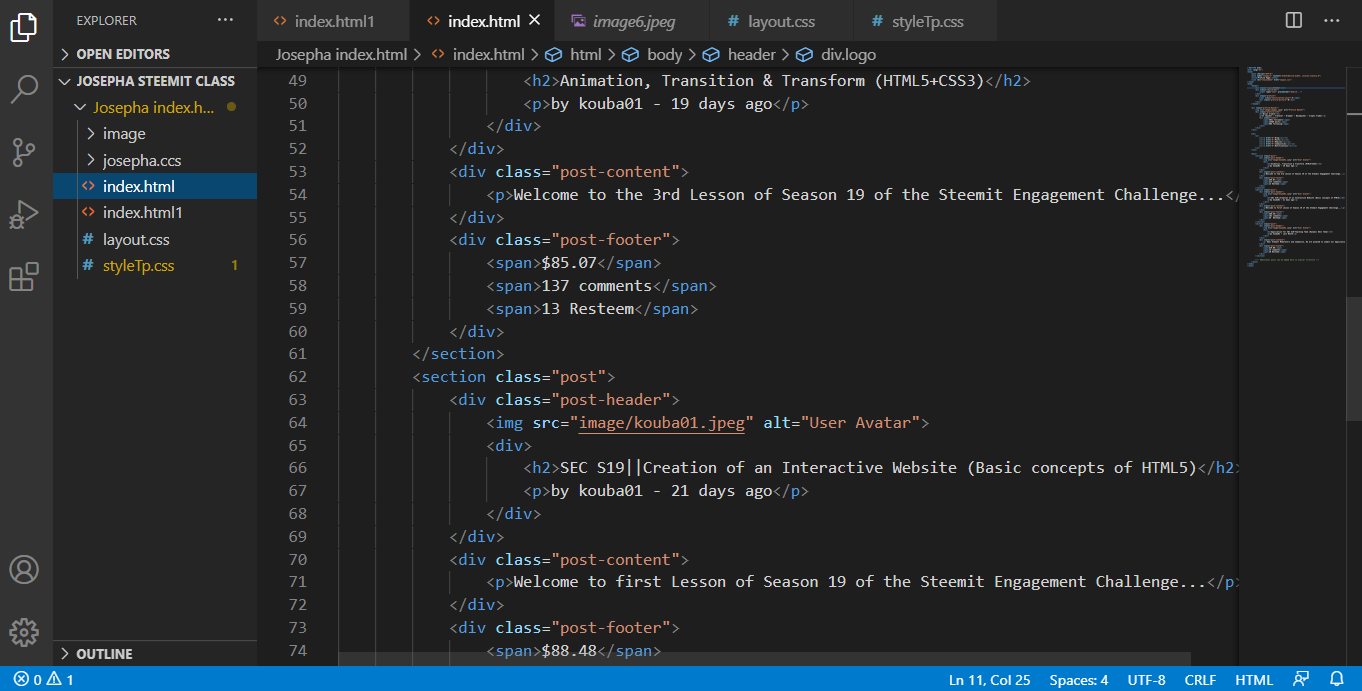Change indentation via Spaces: 4

[1078, 680]
